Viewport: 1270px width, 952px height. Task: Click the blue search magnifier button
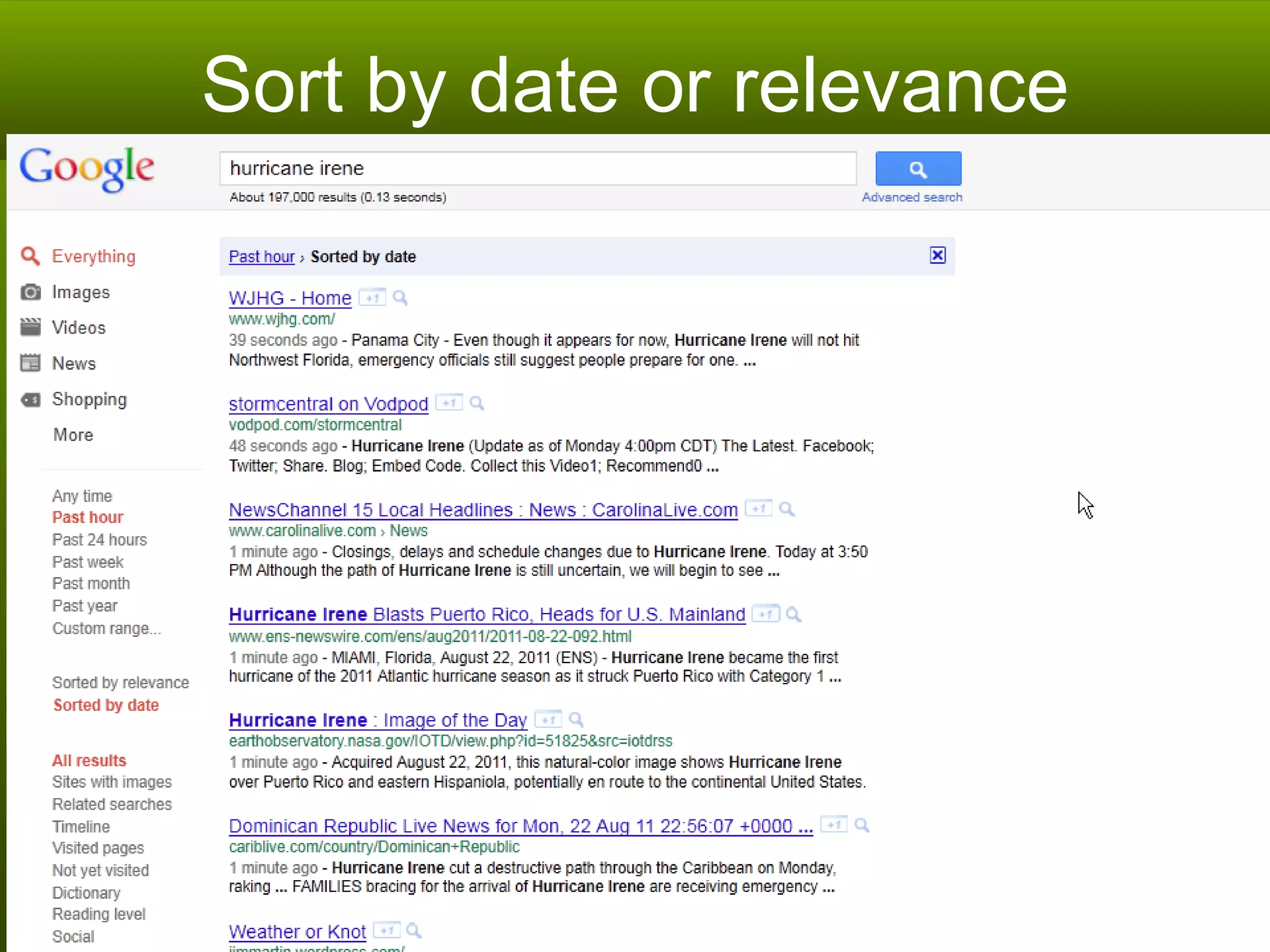click(x=918, y=169)
